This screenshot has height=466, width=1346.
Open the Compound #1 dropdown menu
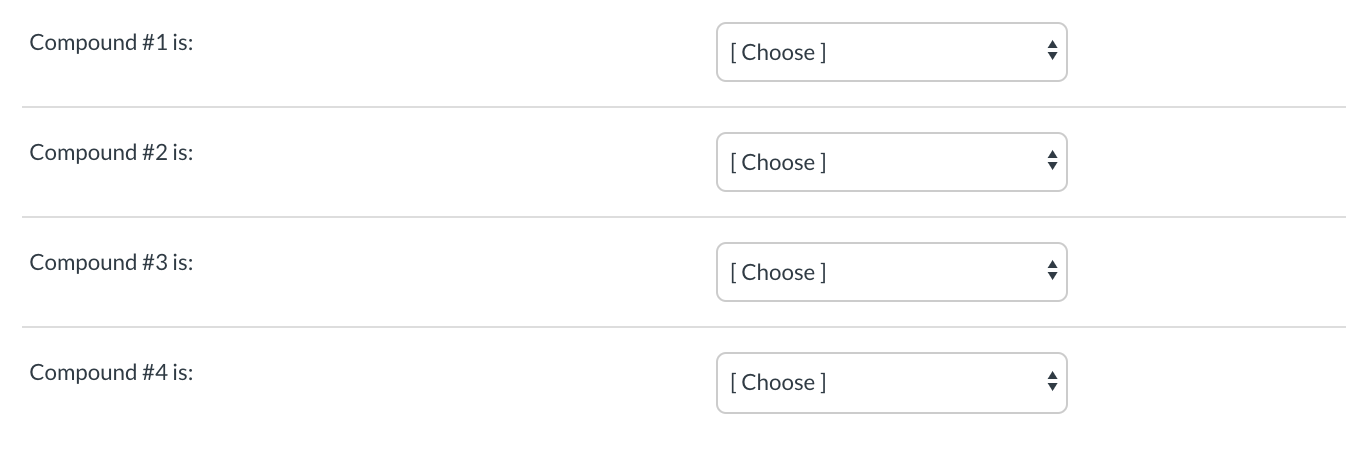[x=892, y=52]
